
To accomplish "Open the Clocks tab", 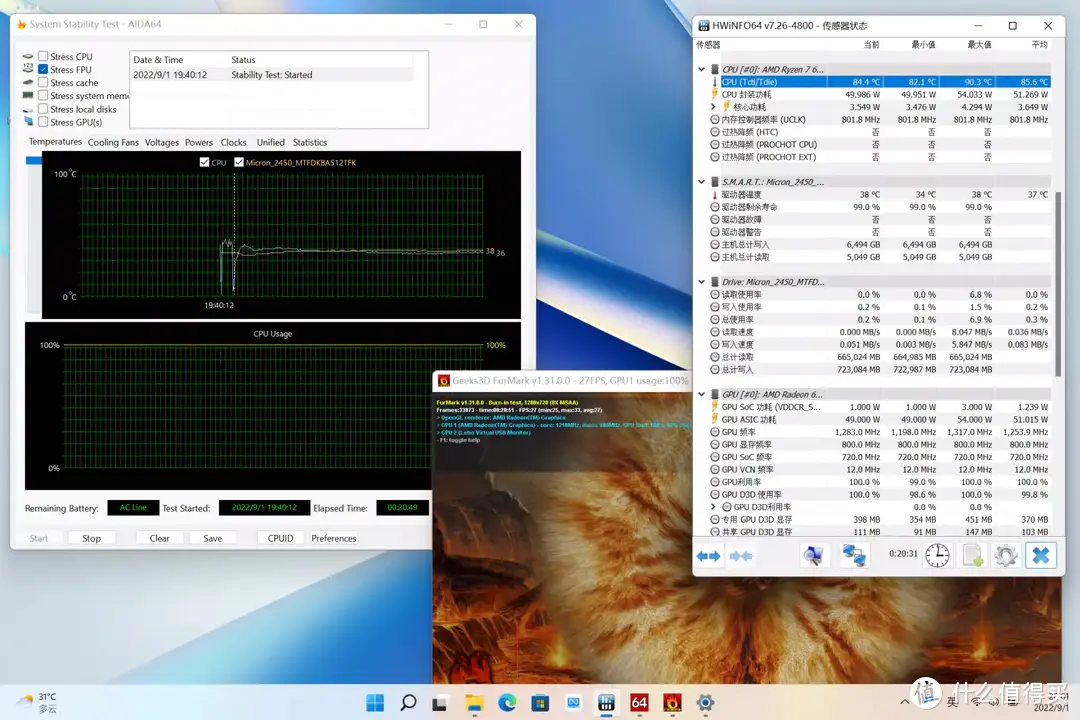I will [x=233, y=143].
